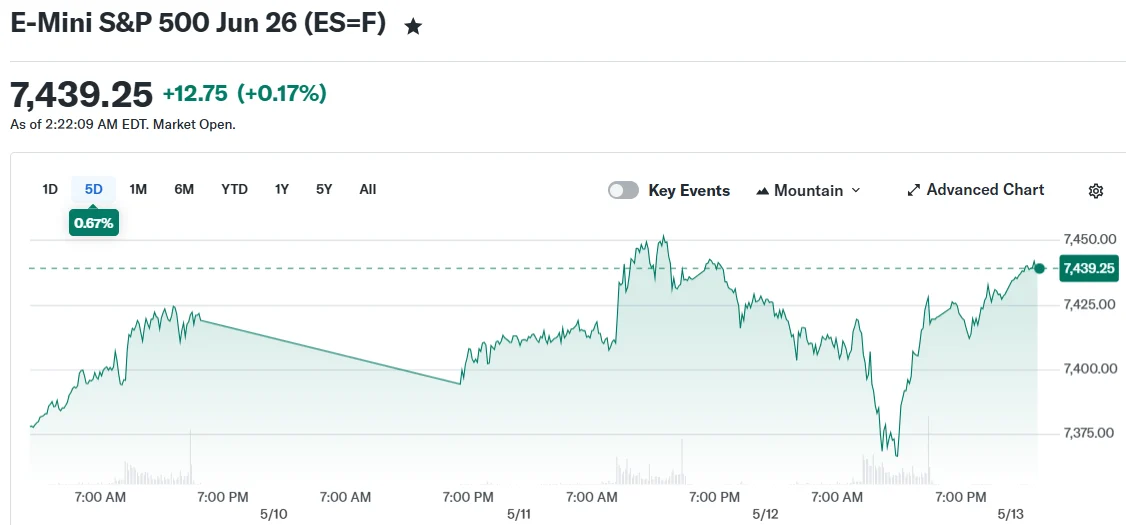
Task: Click the E-Mini S&P 500 title
Action: [x=197, y=23]
